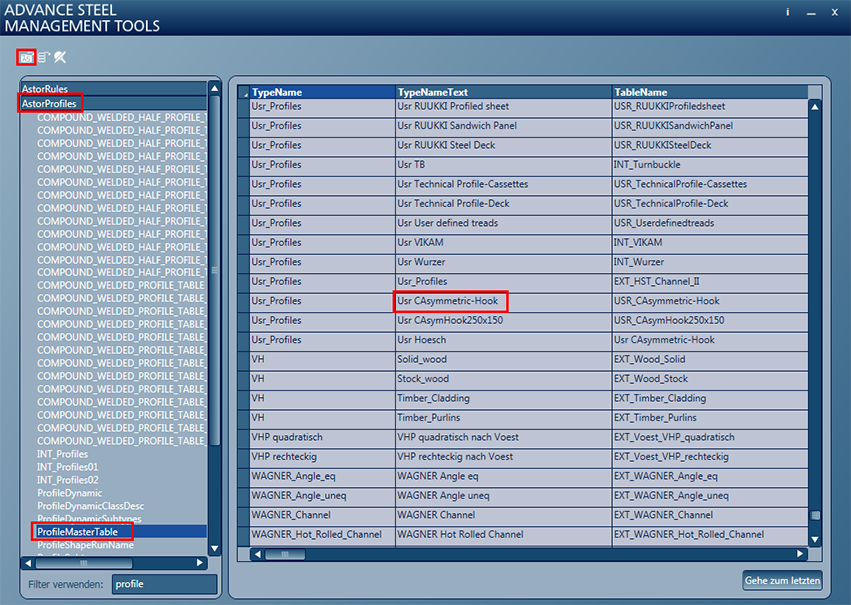
Task: Select the ProfileMasterTable tree item
Action: [78, 532]
